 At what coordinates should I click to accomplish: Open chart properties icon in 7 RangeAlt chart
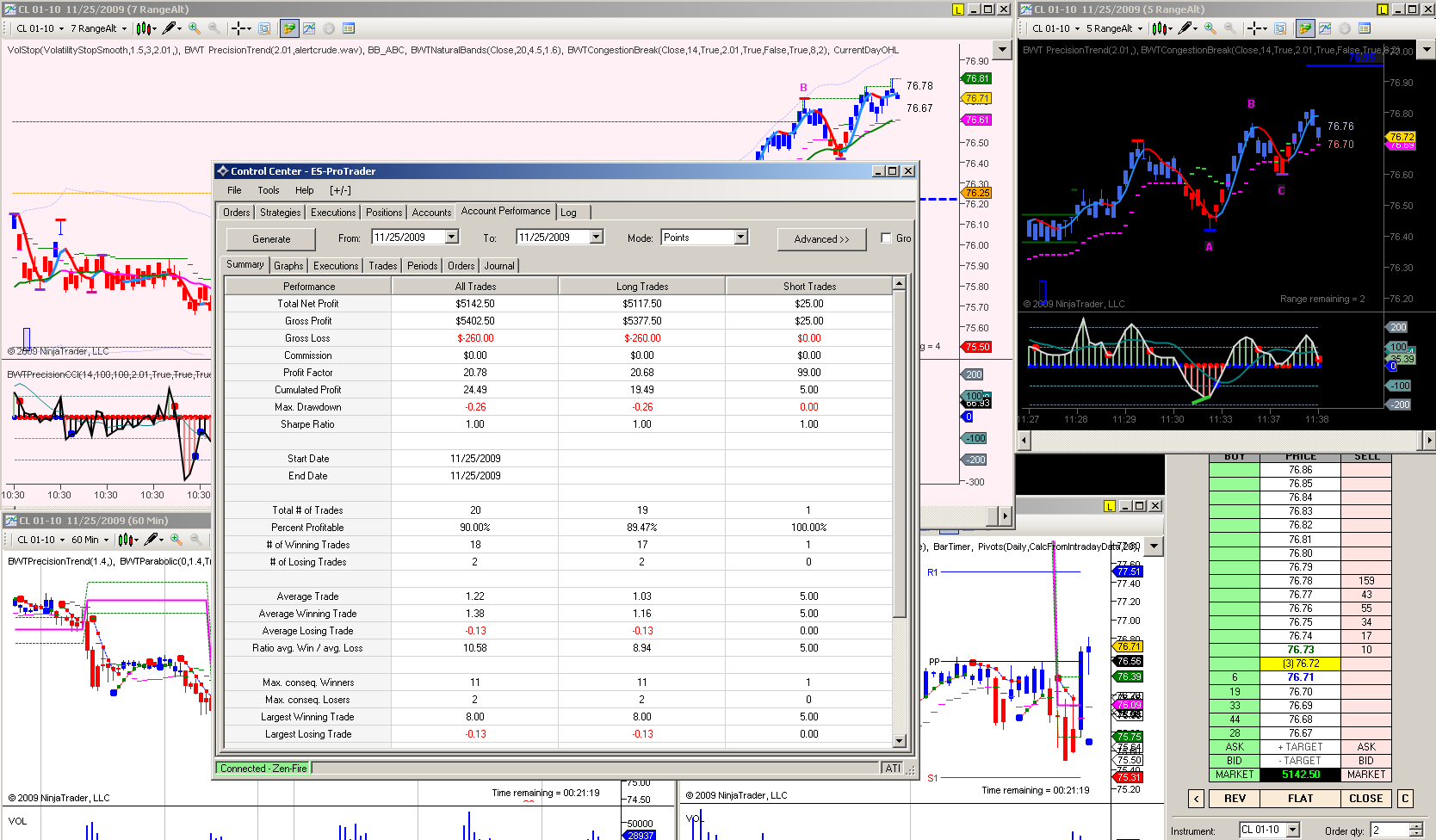point(349,28)
